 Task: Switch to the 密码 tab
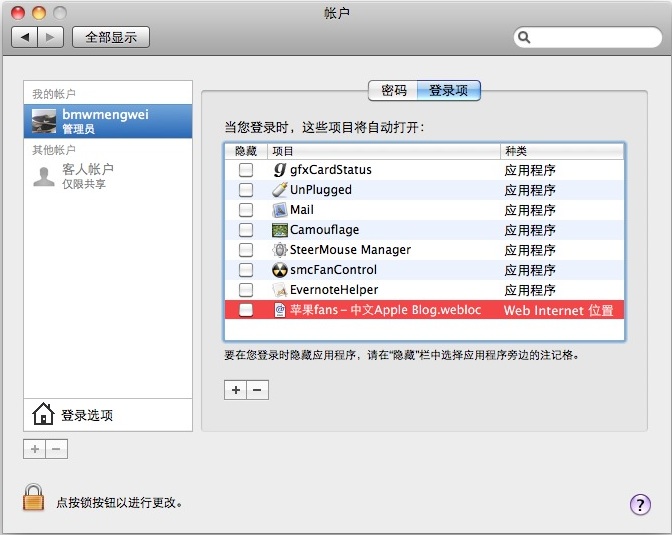tap(393, 90)
